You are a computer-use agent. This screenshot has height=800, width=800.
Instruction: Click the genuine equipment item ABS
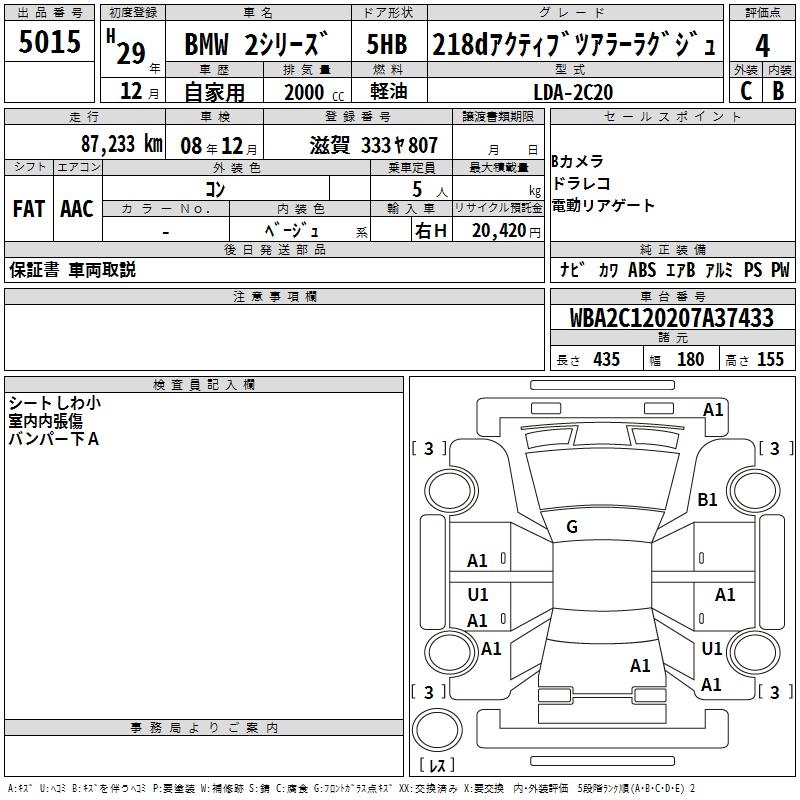[642, 270]
